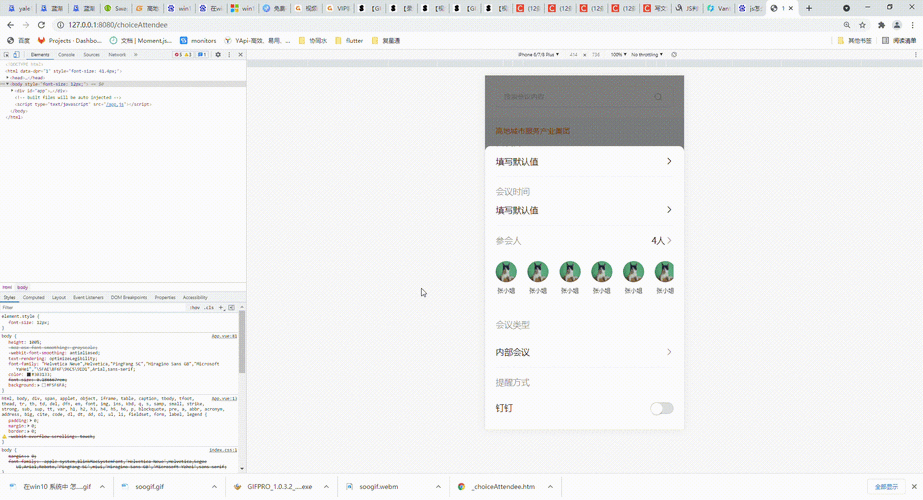
Task: Go back with the browser back arrow
Action: pyautogui.click(x=11, y=25)
